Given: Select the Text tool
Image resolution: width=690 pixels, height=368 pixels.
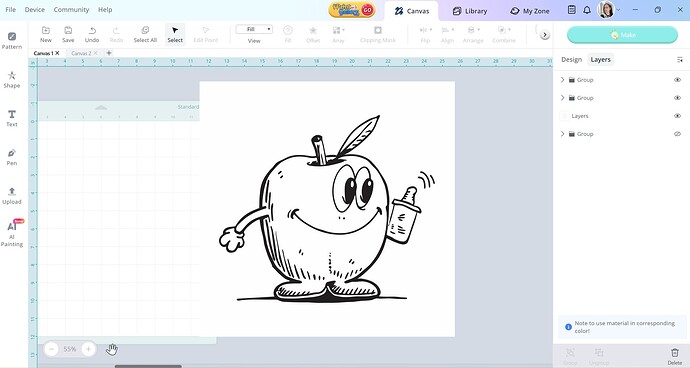Looking at the screenshot, I should pyautogui.click(x=12, y=118).
